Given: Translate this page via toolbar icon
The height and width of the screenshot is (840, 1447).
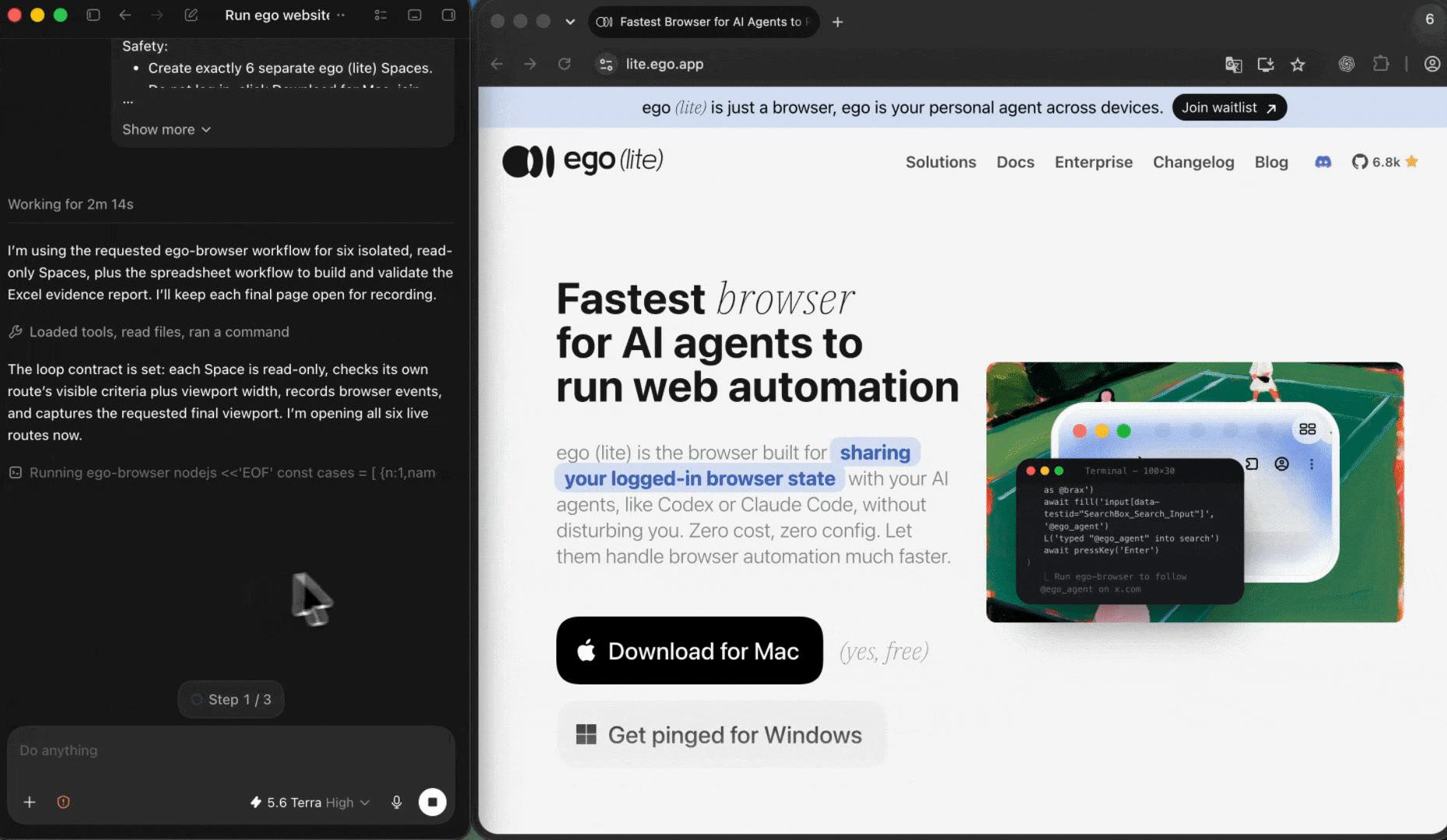Looking at the screenshot, I should point(1233,65).
